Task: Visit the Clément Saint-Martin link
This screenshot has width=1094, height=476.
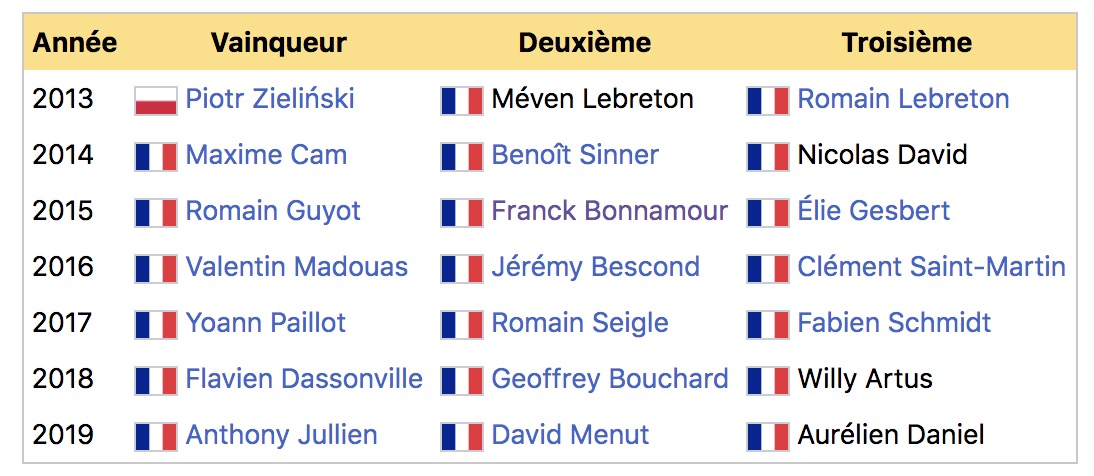Action: (931, 267)
